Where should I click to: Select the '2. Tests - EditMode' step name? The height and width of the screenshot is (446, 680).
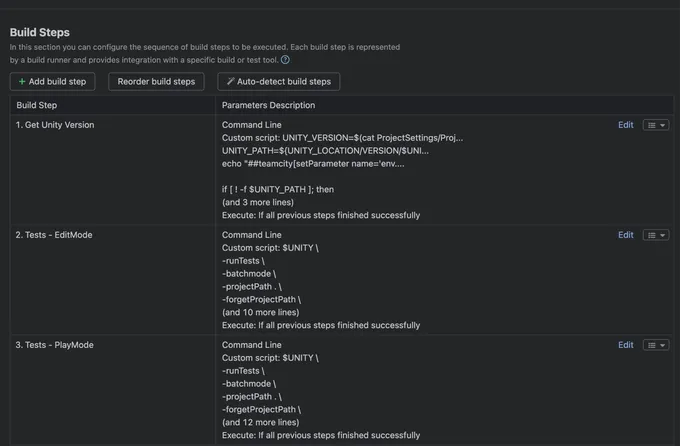pyautogui.click(x=56, y=235)
